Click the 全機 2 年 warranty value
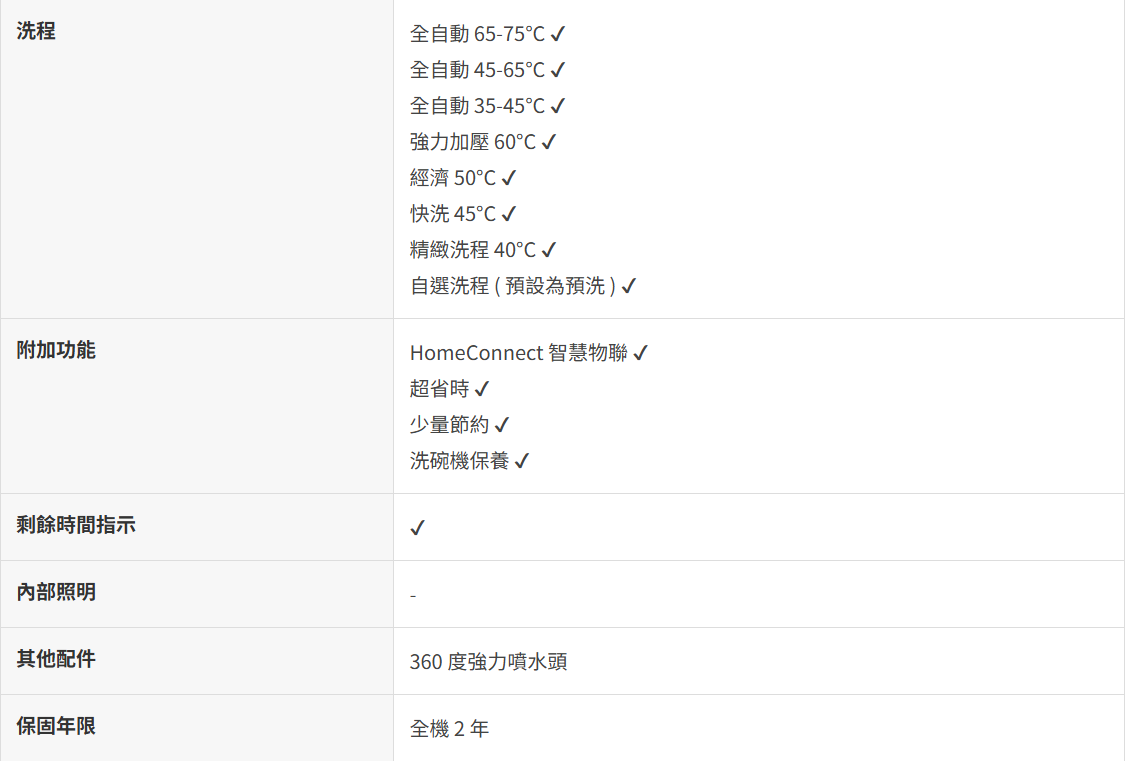 click(449, 729)
